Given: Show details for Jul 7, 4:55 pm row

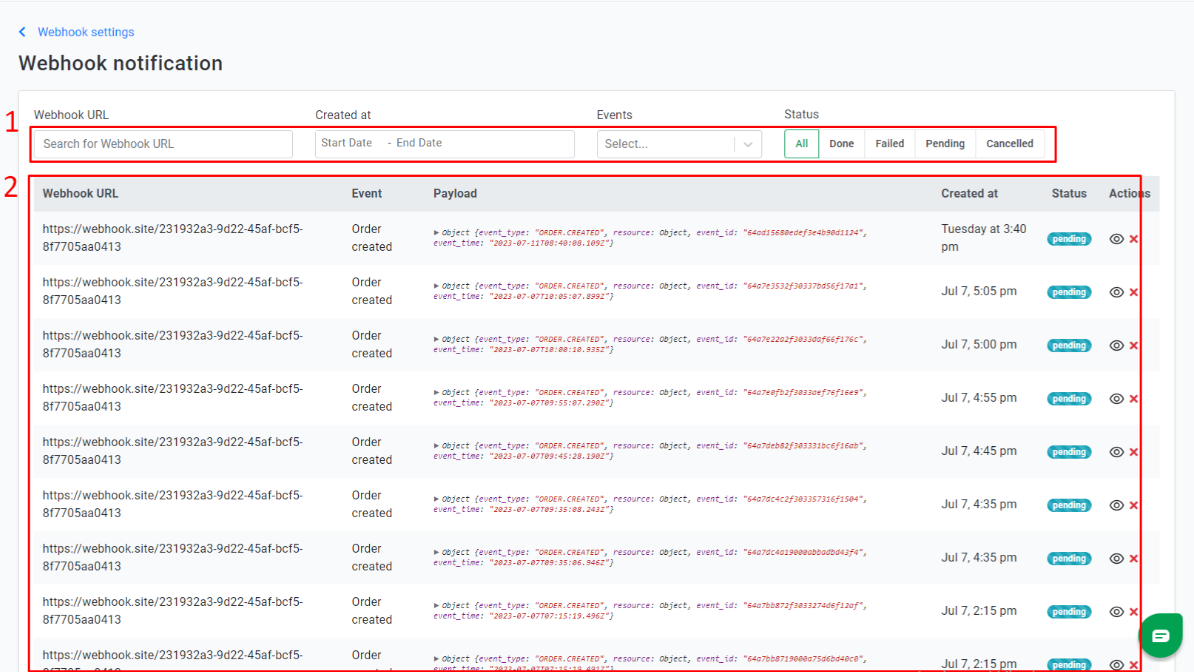Looking at the screenshot, I should (x=1116, y=399).
